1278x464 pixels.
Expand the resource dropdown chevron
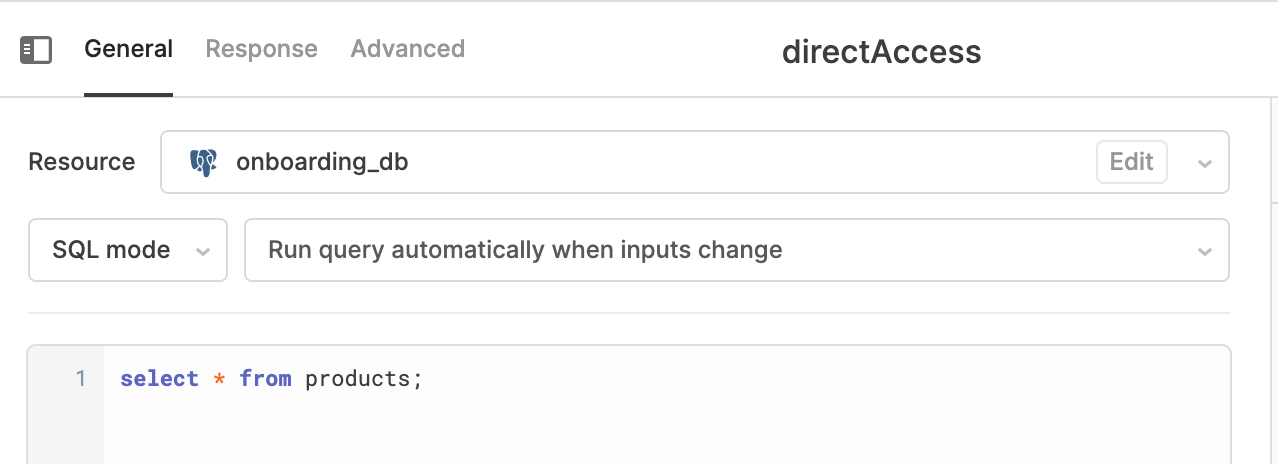(x=1205, y=164)
